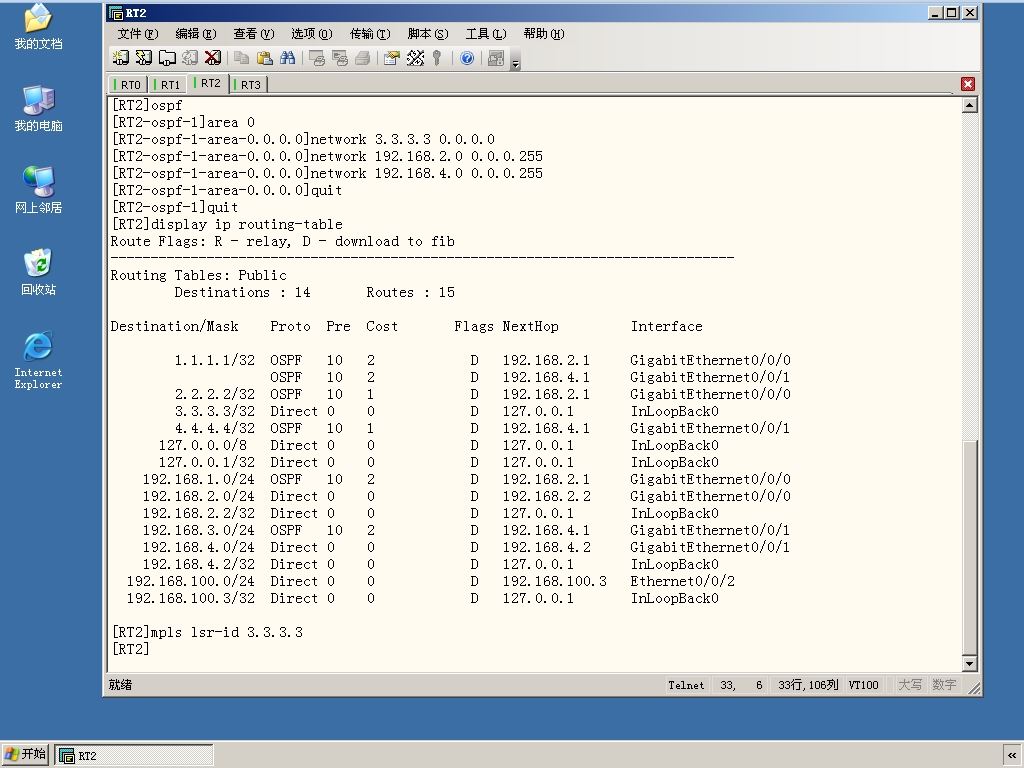The width and height of the screenshot is (1024, 768).
Task: Click the Paste clipboard icon
Action: tap(264, 58)
